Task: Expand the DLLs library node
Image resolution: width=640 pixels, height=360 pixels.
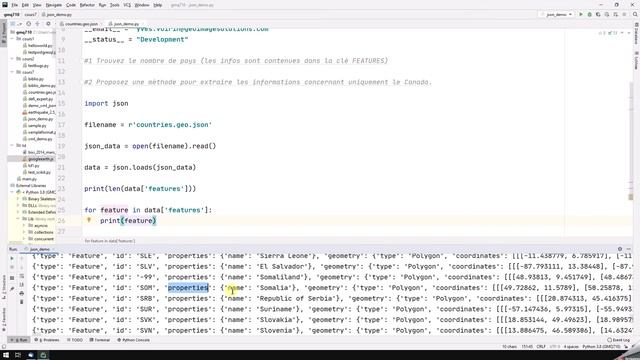Action: 18,205
